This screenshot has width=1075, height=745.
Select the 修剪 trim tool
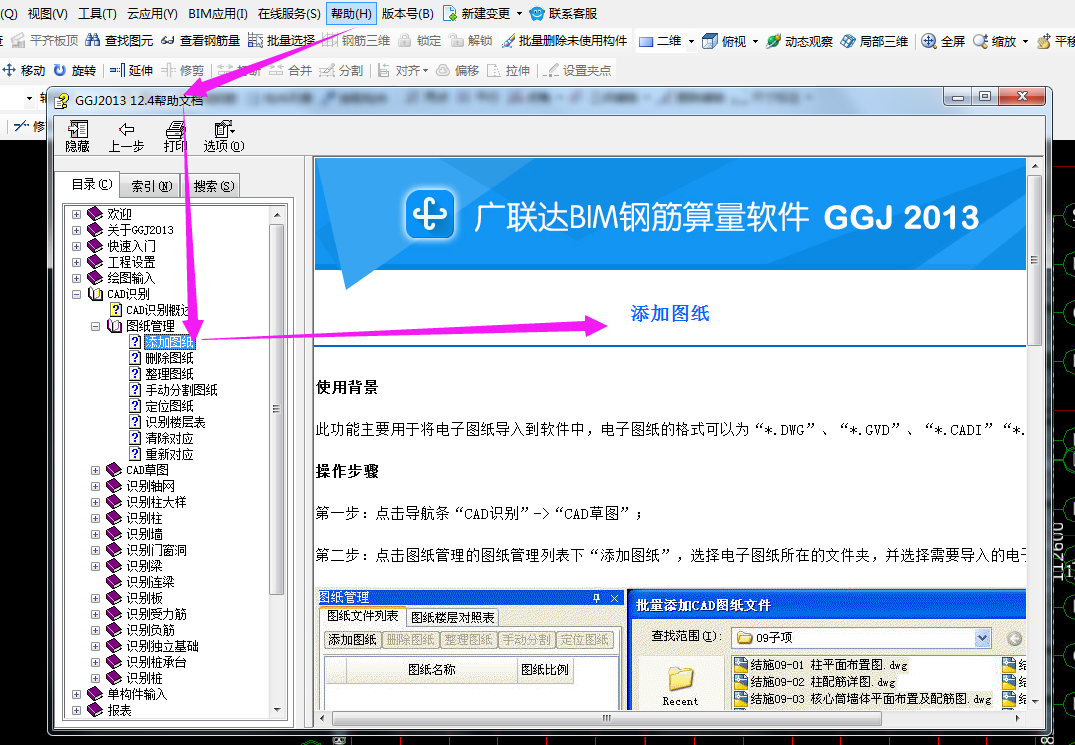click(x=183, y=70)
